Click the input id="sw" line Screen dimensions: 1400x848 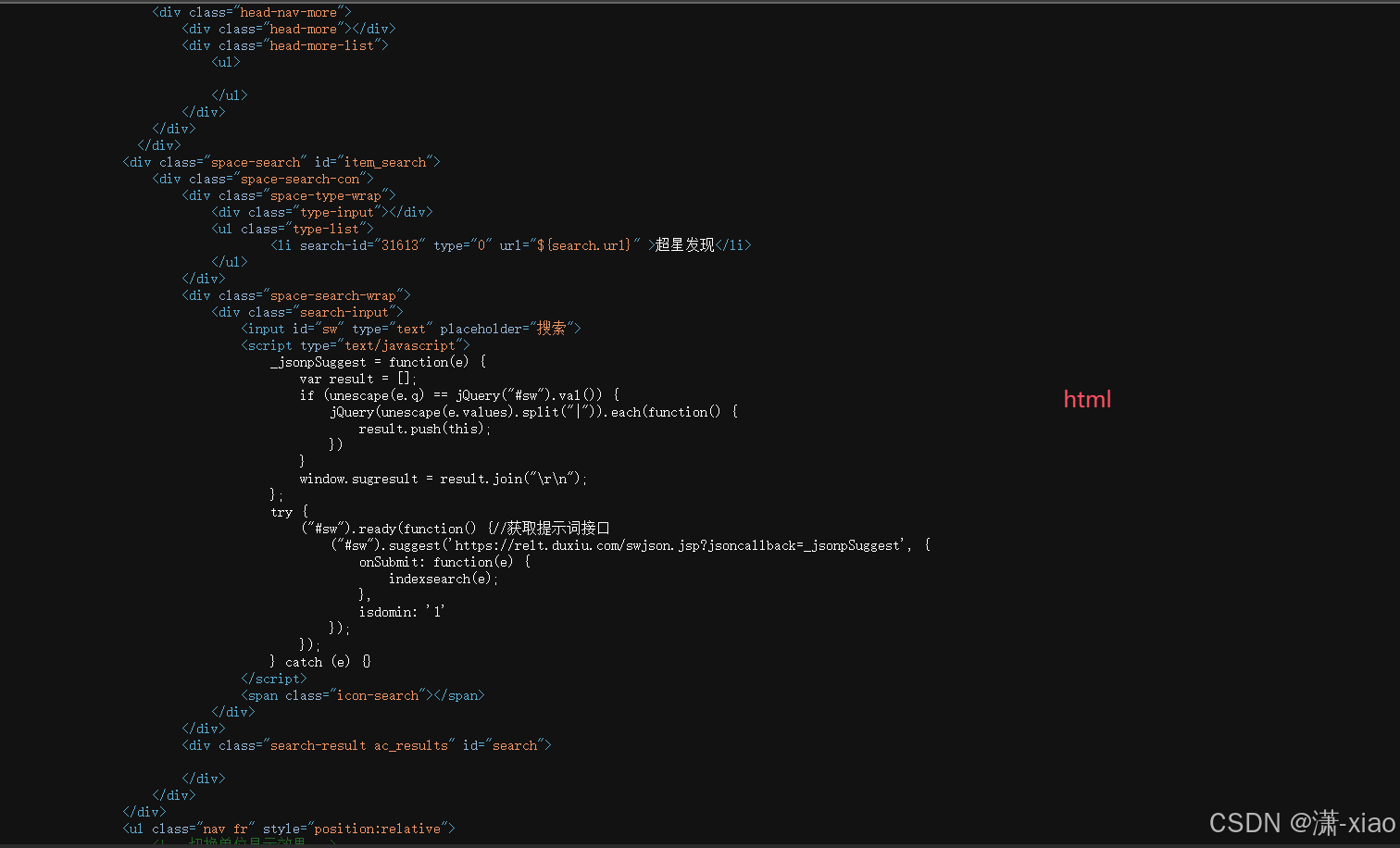[411, 329]
